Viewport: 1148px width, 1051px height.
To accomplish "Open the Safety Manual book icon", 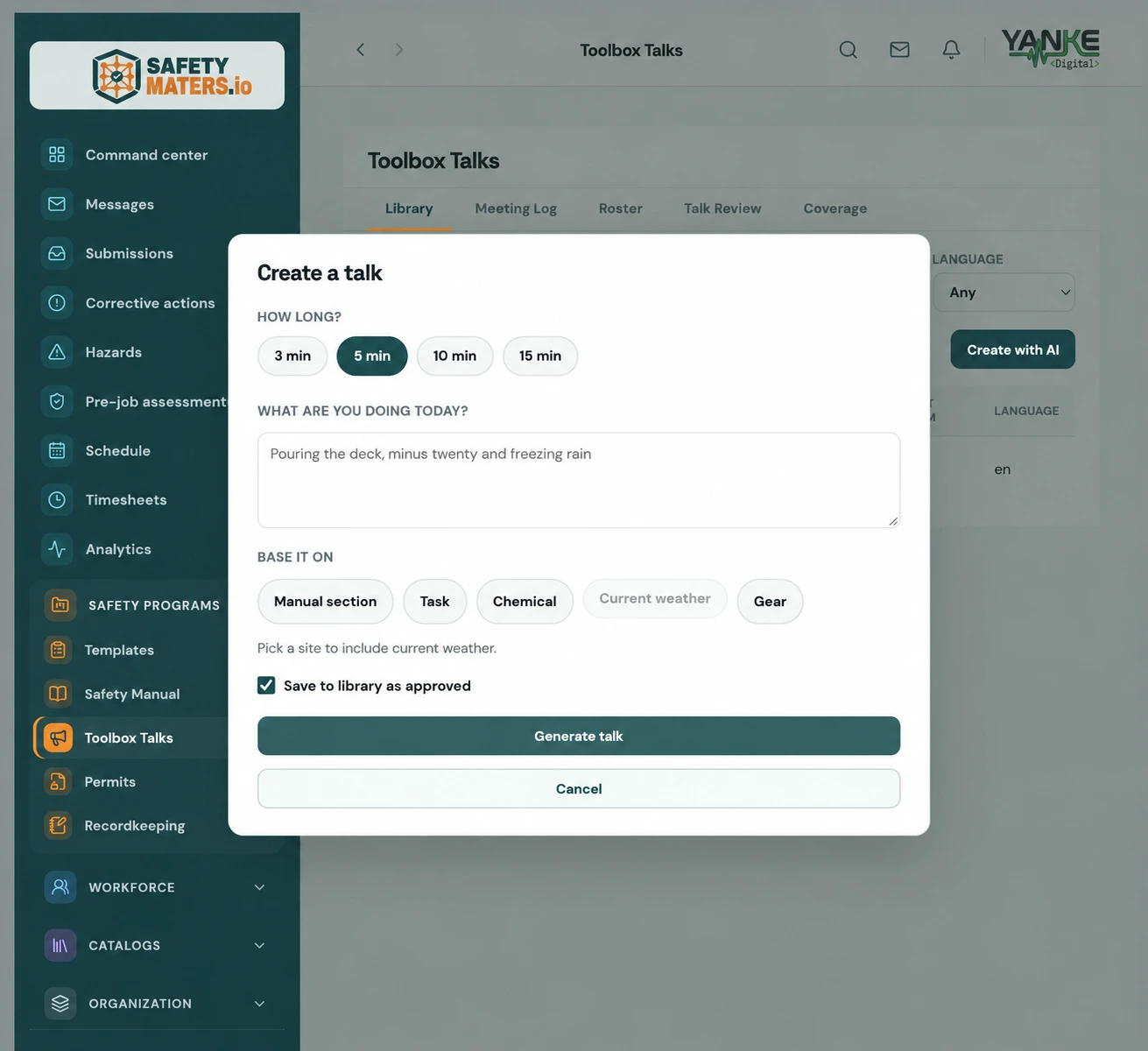I will click(x=58, y=694).
